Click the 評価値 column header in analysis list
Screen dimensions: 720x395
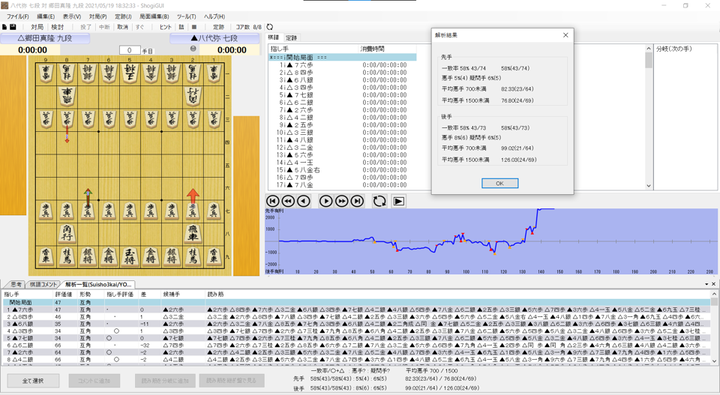point(64,294)
